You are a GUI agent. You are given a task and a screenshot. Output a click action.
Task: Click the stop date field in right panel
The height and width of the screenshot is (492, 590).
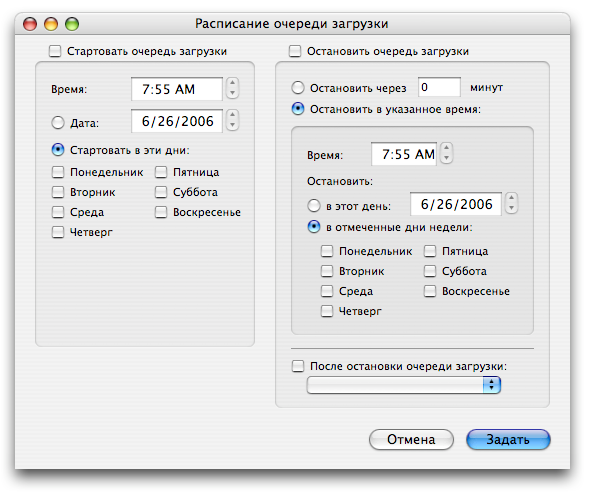[x=456, y=204]
